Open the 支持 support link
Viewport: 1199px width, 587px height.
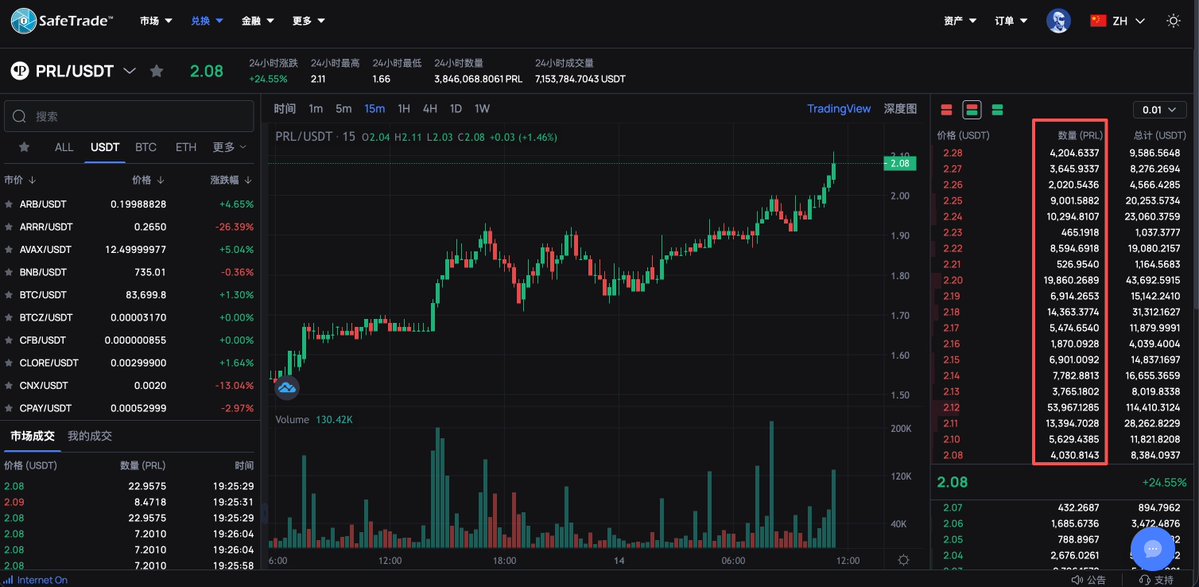[1157, 580]
